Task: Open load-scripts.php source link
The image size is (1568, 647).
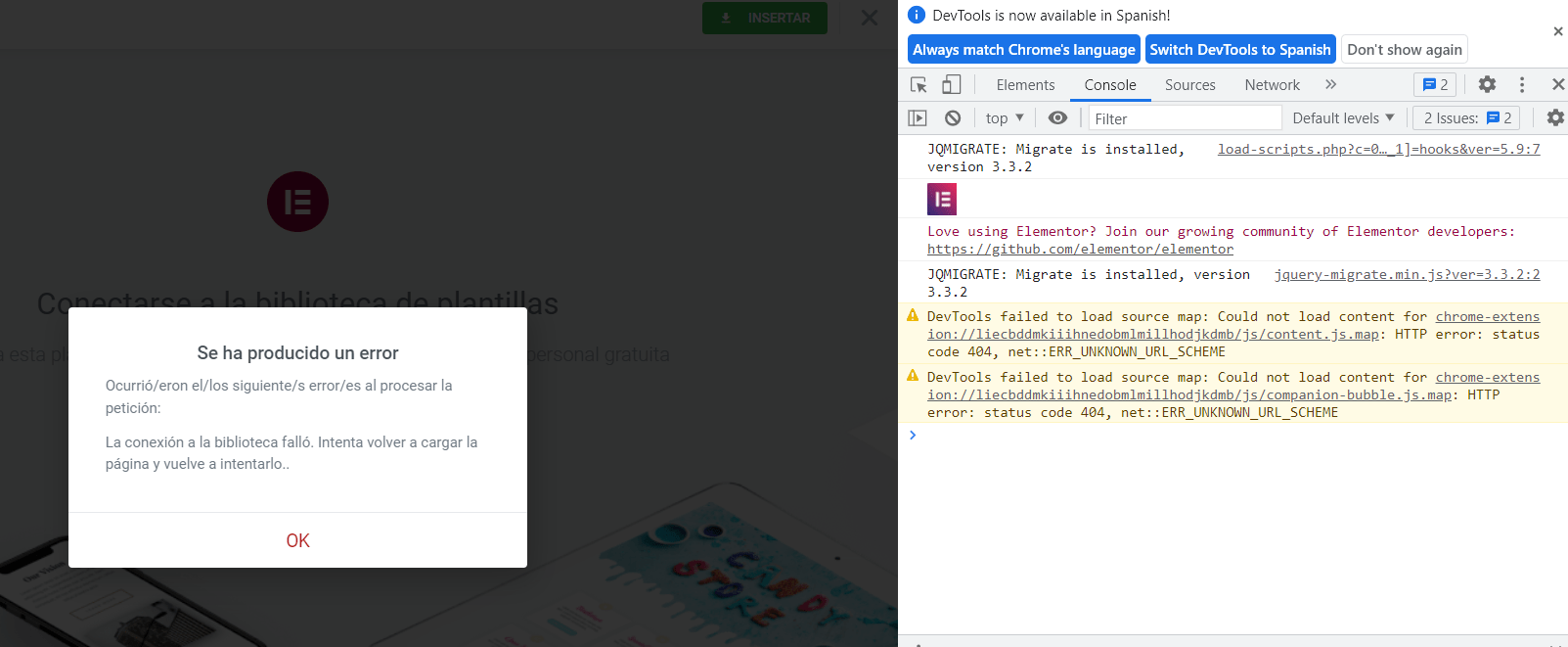Action: [1378, 149]
